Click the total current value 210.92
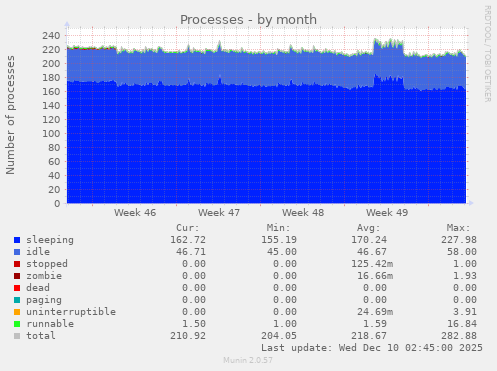 pyautogui.click(x=188, y=336)
